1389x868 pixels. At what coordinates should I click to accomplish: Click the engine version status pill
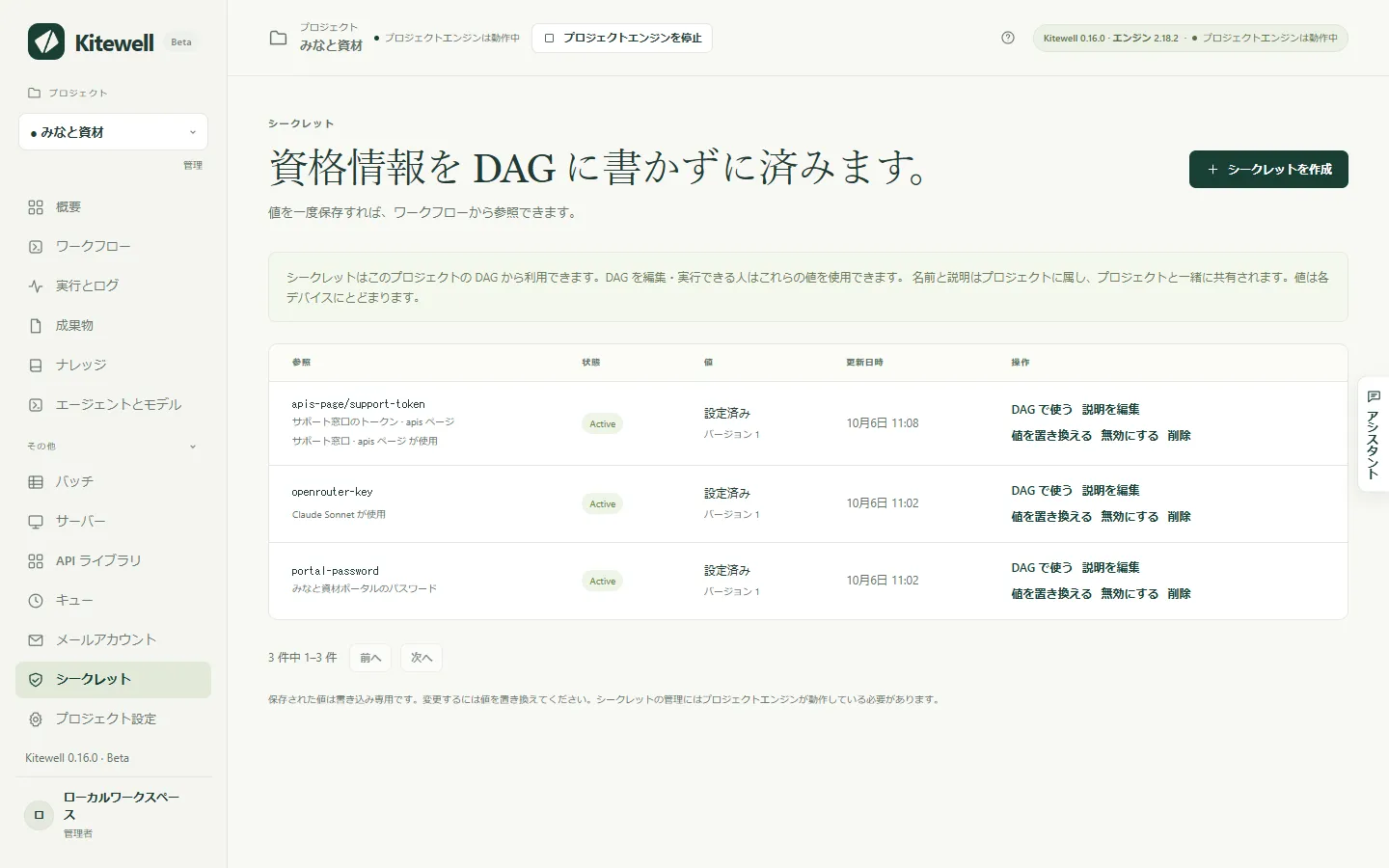coord(1190,39)
